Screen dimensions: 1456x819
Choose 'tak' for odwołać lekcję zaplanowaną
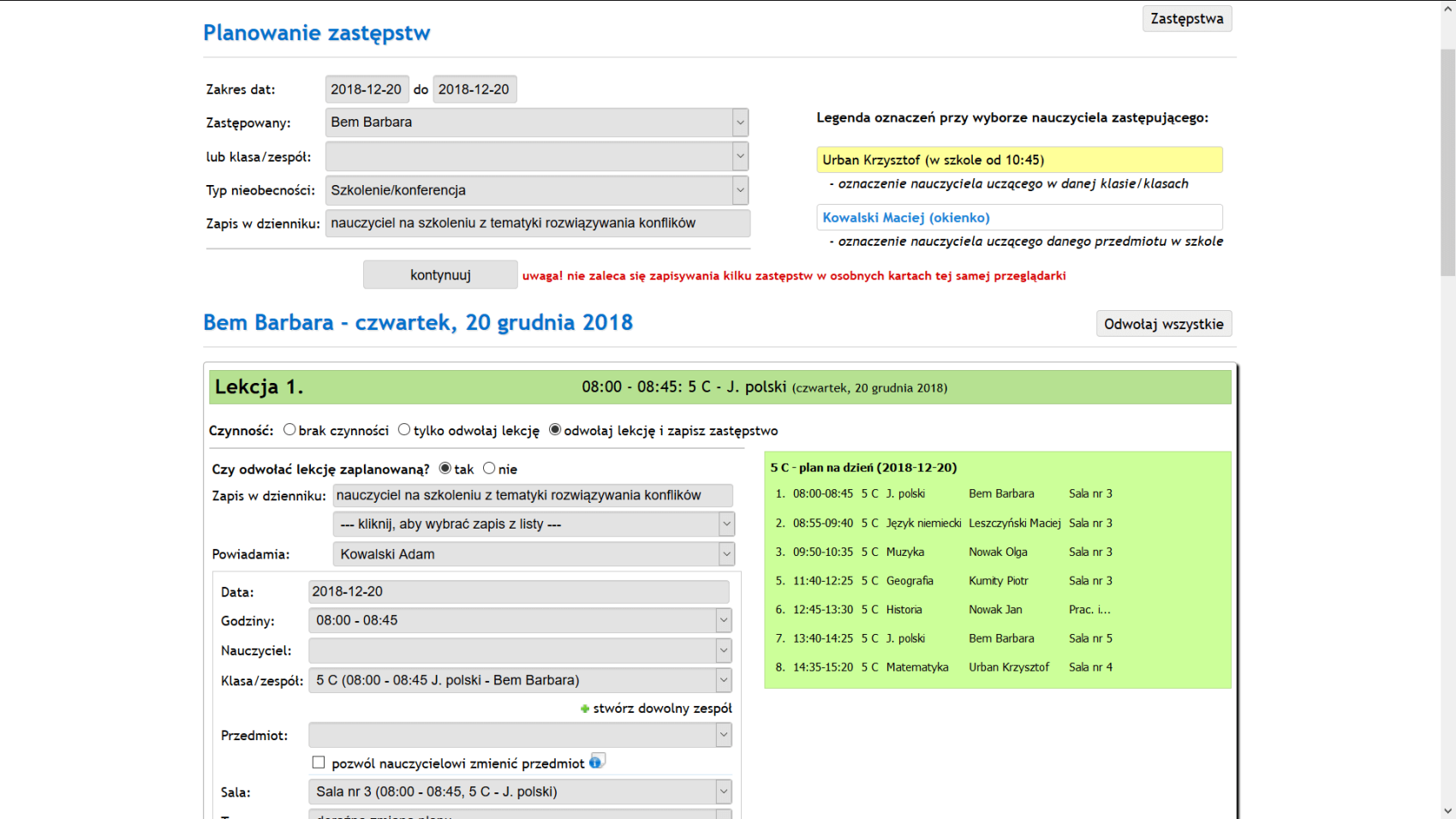click(x=445, y=469)
